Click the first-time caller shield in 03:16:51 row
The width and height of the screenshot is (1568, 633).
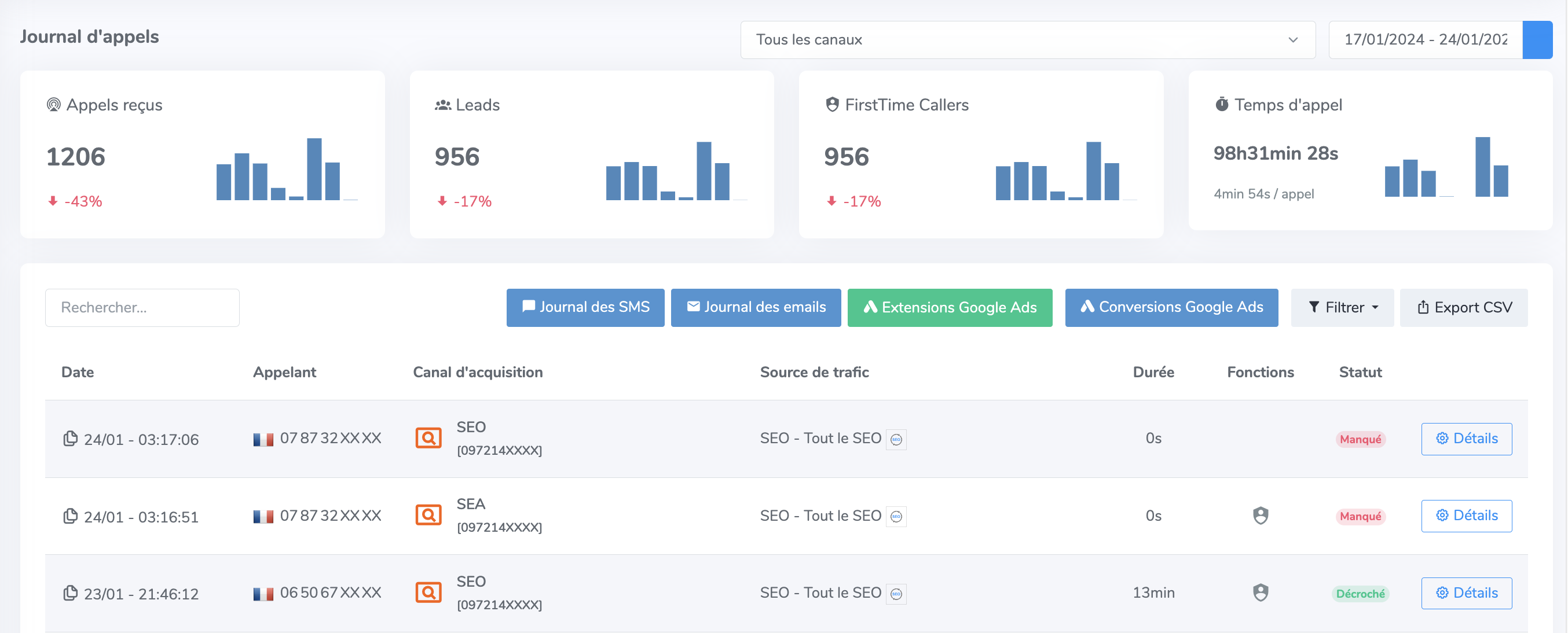point(1261,516)
